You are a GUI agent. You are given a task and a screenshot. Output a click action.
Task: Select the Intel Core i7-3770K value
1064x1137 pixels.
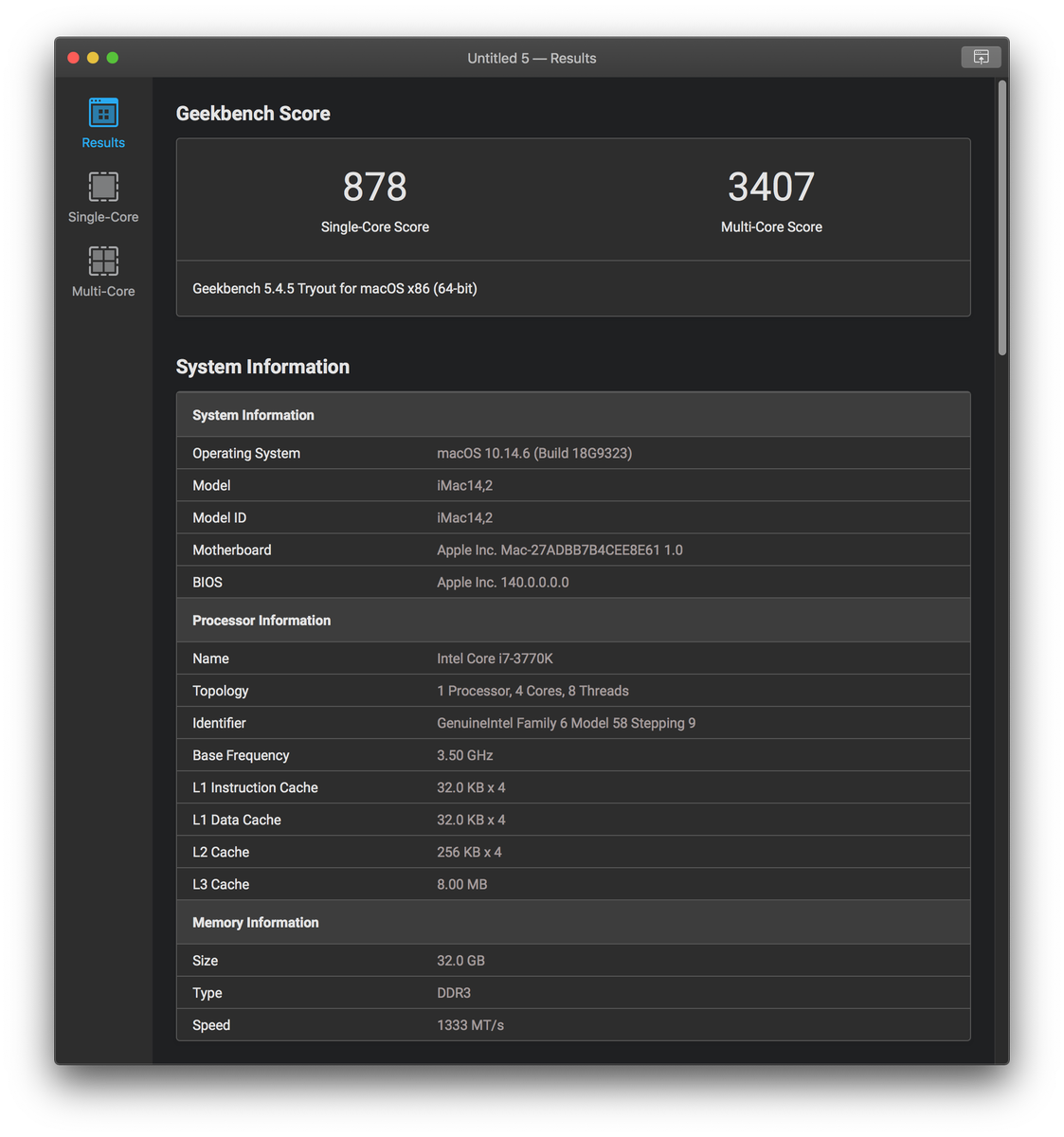tap(495, 659)
